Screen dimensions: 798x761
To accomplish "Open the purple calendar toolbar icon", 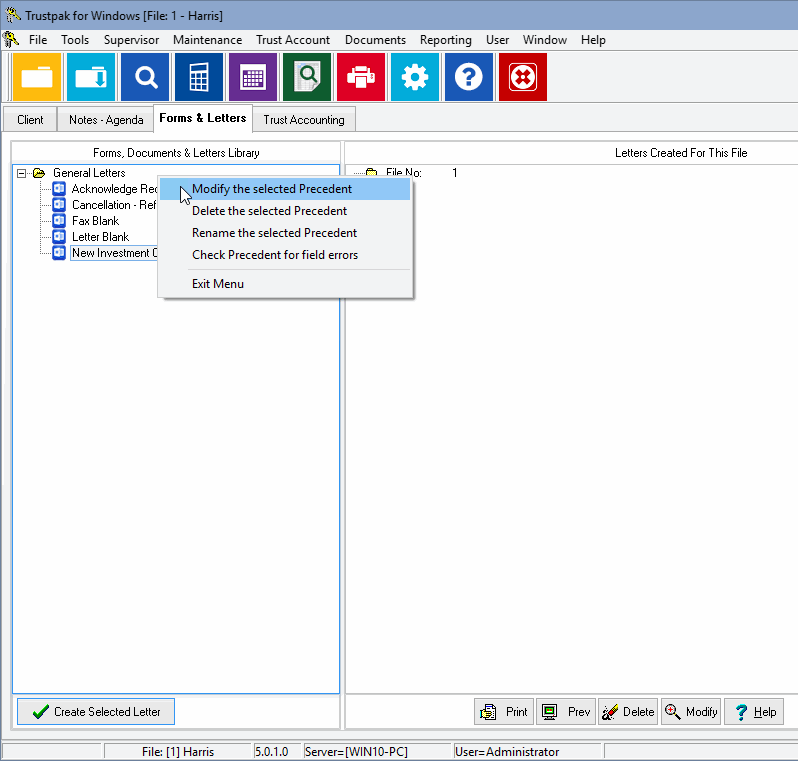I will point(253,77).
